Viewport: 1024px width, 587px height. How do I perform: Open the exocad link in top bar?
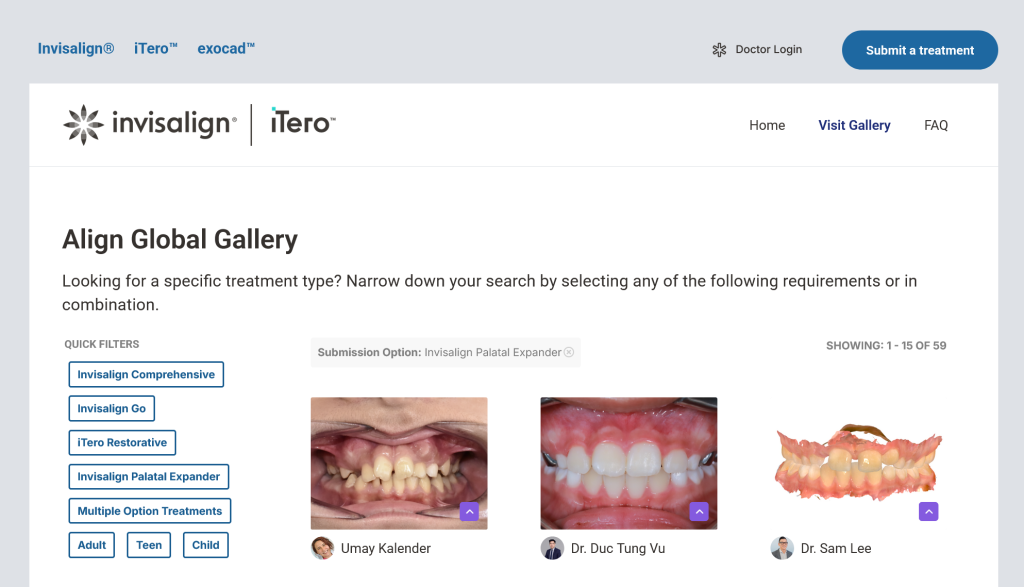pos(226,49)
